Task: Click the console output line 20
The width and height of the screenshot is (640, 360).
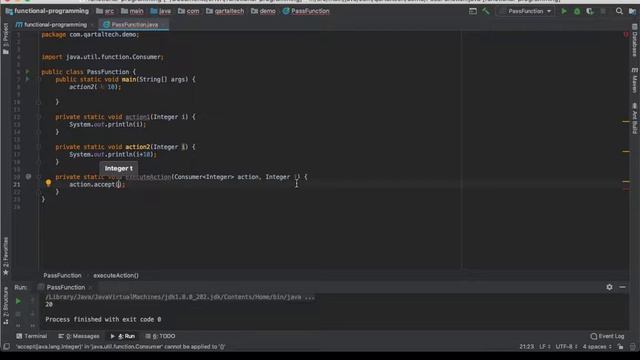Action: [x=49, y=304]
